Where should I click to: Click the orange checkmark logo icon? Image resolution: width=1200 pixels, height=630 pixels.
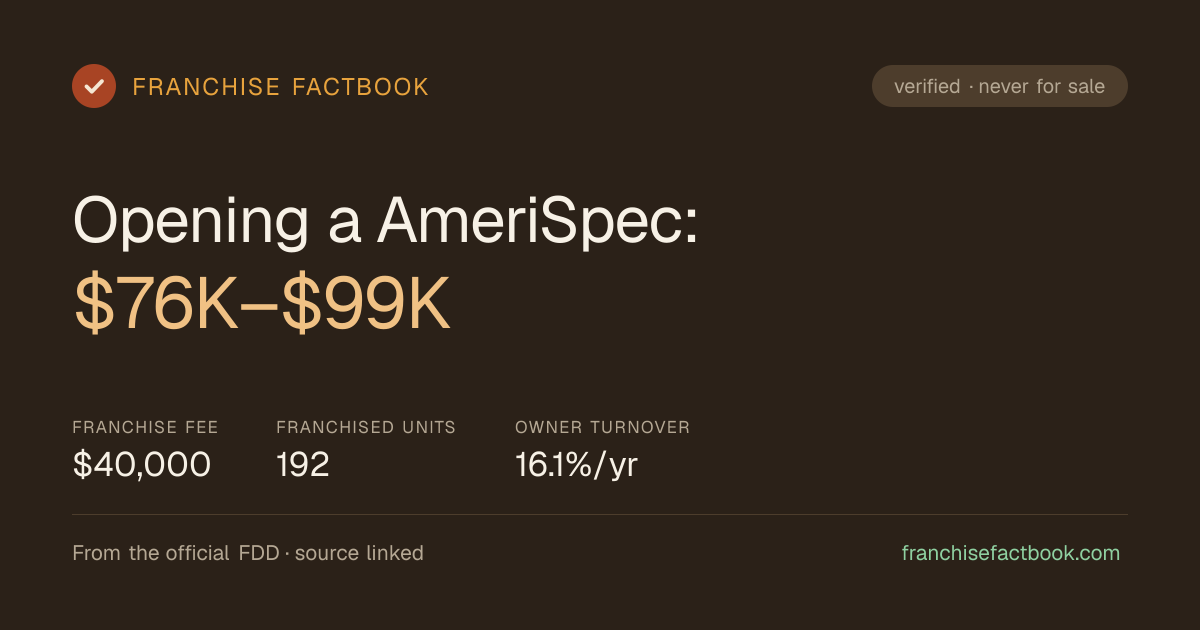coord(94,86)
